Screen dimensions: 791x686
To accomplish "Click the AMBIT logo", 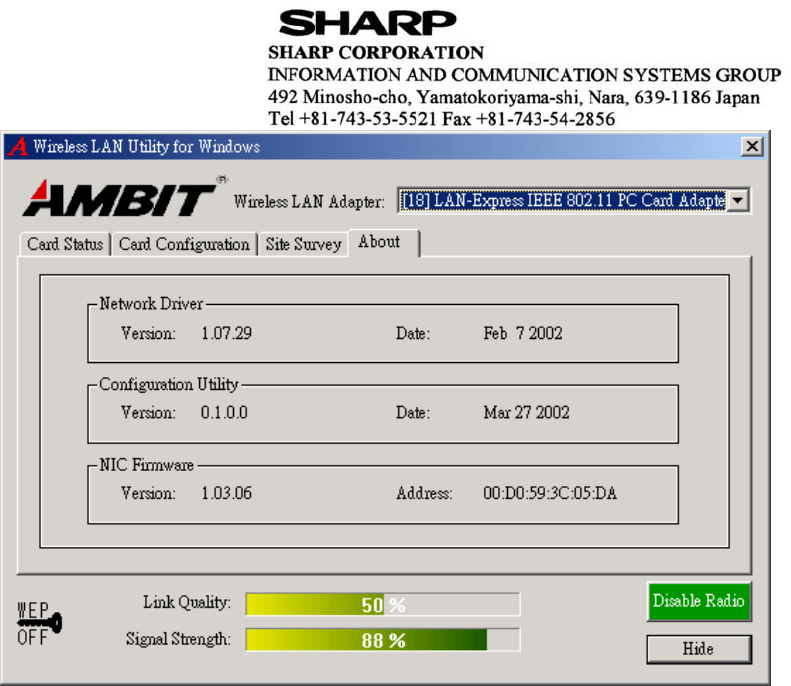I will pos(124,197).
